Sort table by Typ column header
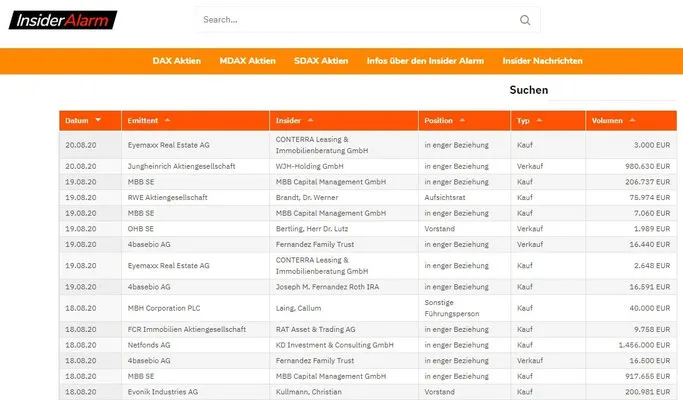This screenshot has height=400, width=683. (548, 121)
